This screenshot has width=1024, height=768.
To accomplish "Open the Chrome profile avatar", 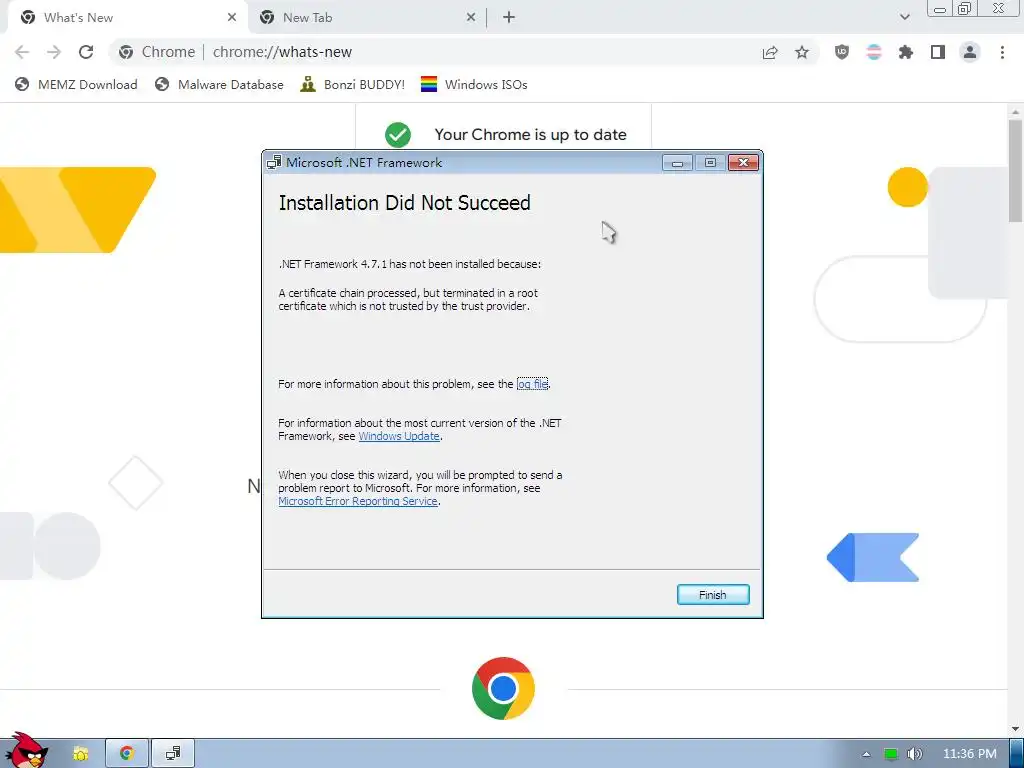I will (970, 52).
